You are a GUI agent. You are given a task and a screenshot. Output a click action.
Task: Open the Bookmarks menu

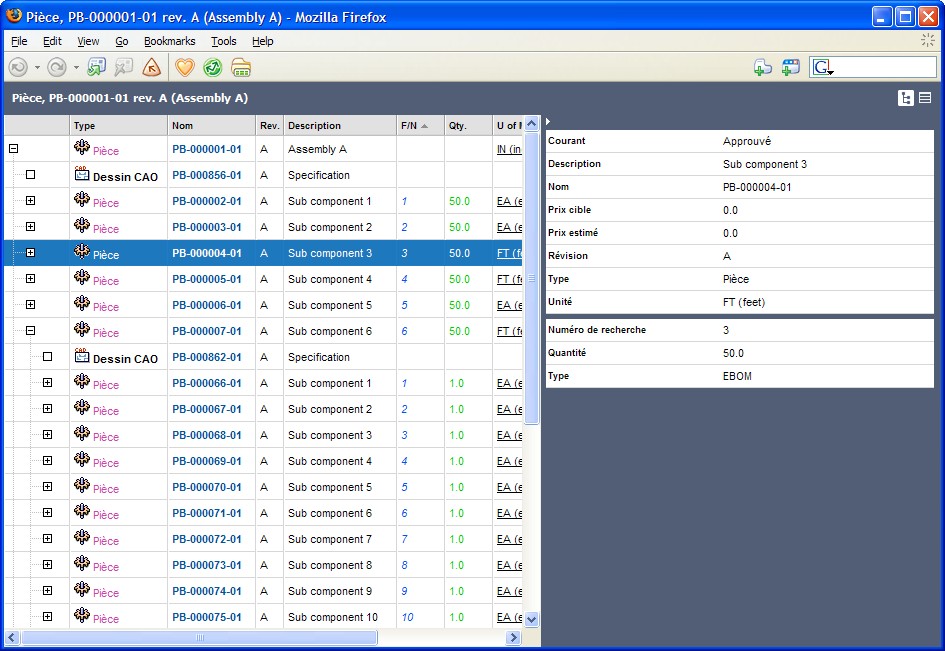click(x=169, y=41)
